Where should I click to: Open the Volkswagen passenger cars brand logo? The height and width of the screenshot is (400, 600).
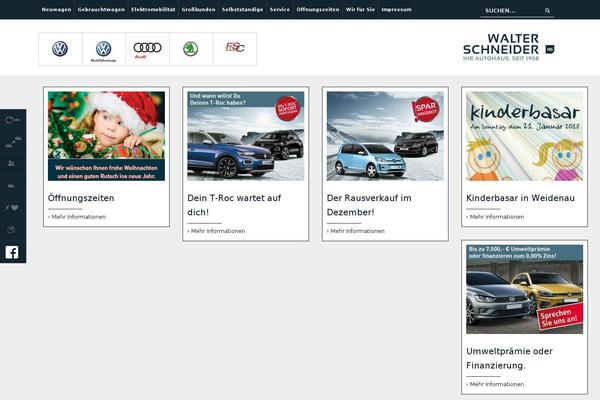point(60,49)
